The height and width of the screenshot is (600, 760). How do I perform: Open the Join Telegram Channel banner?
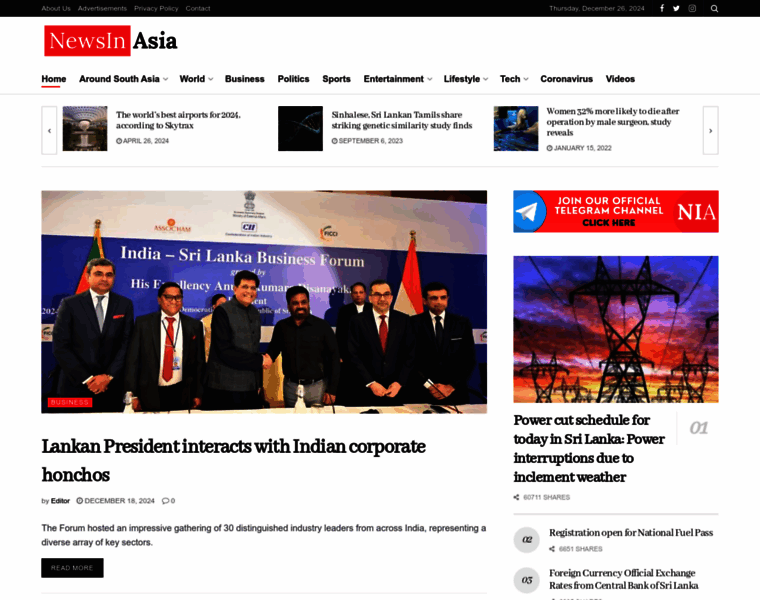pos(616,211)
